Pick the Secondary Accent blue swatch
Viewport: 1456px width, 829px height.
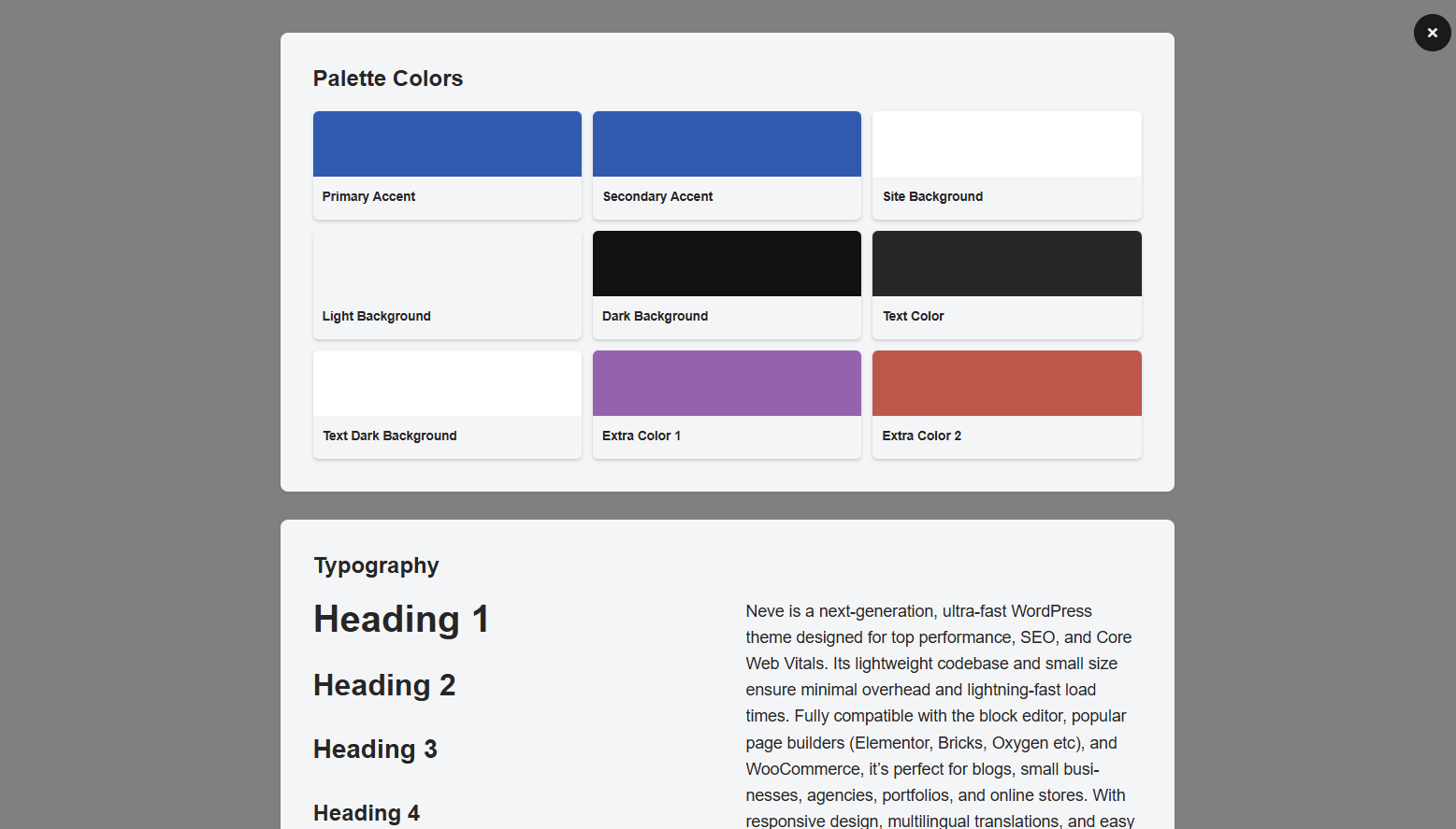coord(727,144)
